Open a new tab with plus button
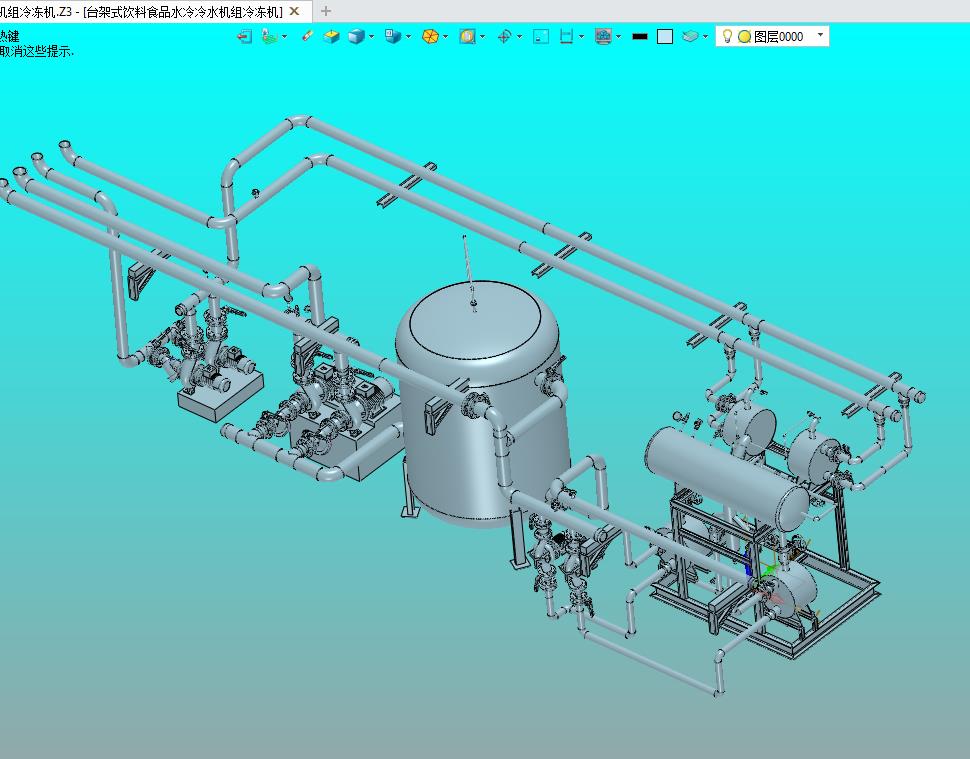Image resolution: width=970 pixels, height=759 pixels. (x=326, y=11)
